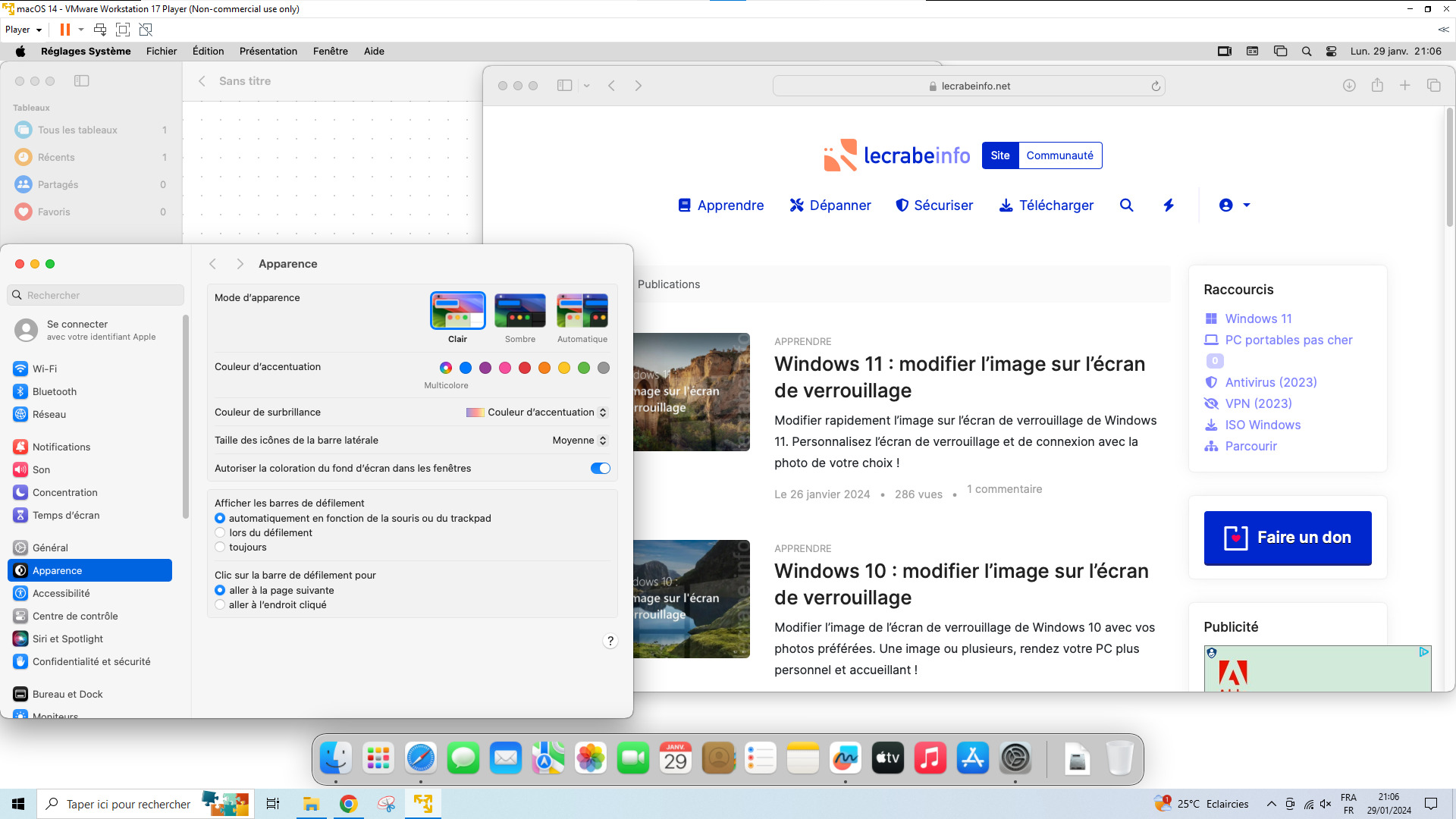Open a new Safari tab with plus icon
Image resolution: width=1456 pixels, height=819 pixels.
(x=1405, y=86)
